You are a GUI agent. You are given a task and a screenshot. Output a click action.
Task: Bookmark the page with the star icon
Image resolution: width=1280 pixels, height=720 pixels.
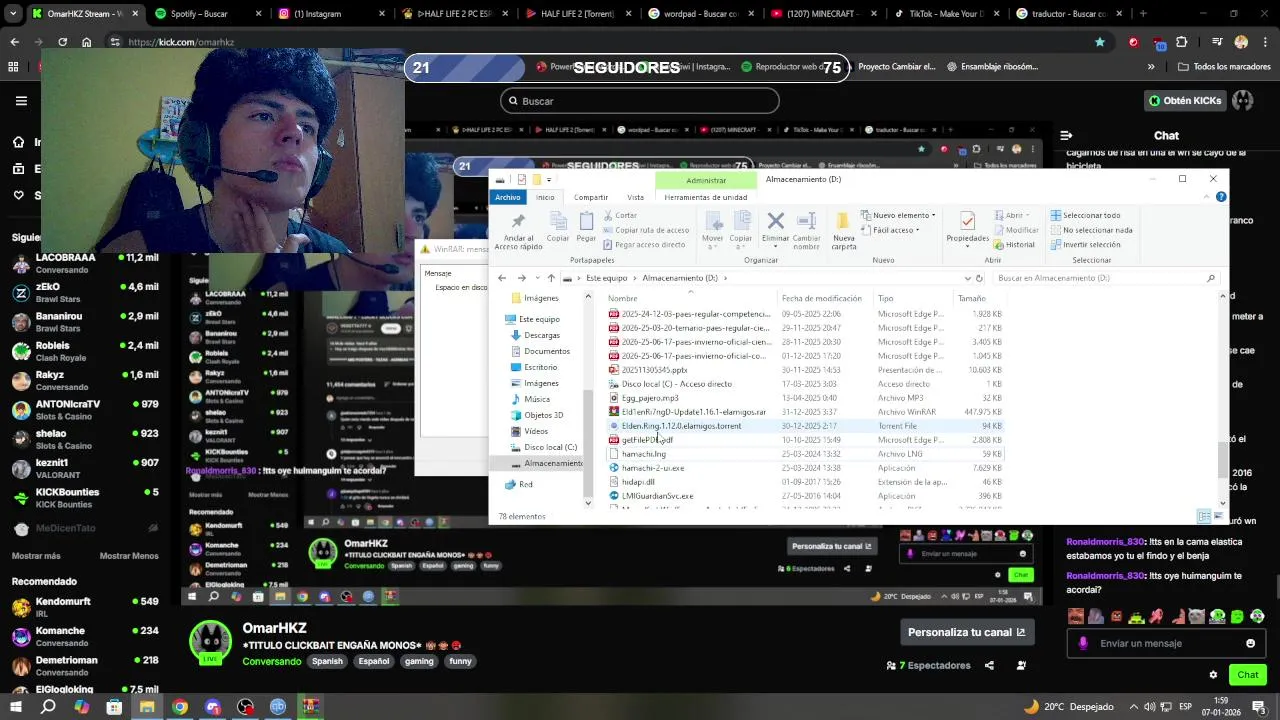[x=1100, y=42]
